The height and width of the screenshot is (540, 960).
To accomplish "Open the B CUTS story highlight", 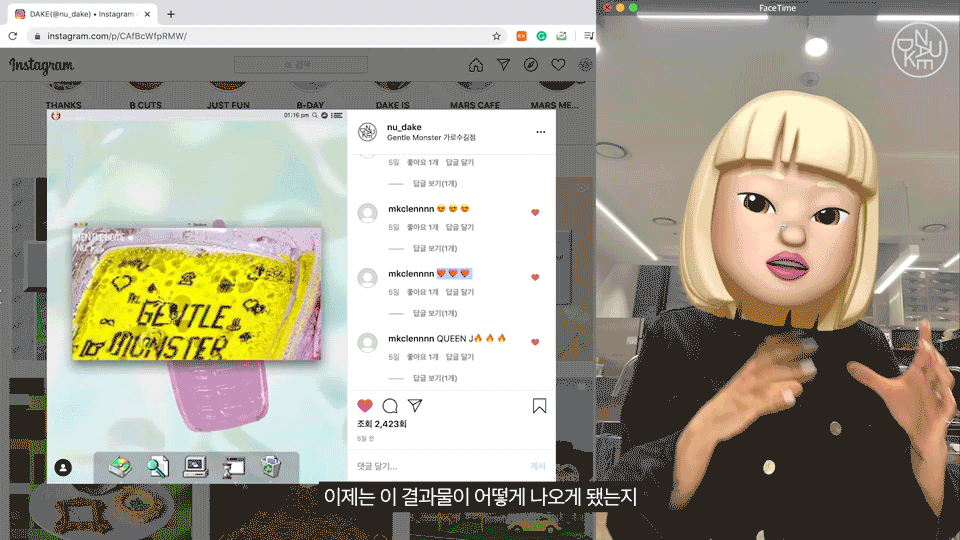I will click(x=146, y=96).
